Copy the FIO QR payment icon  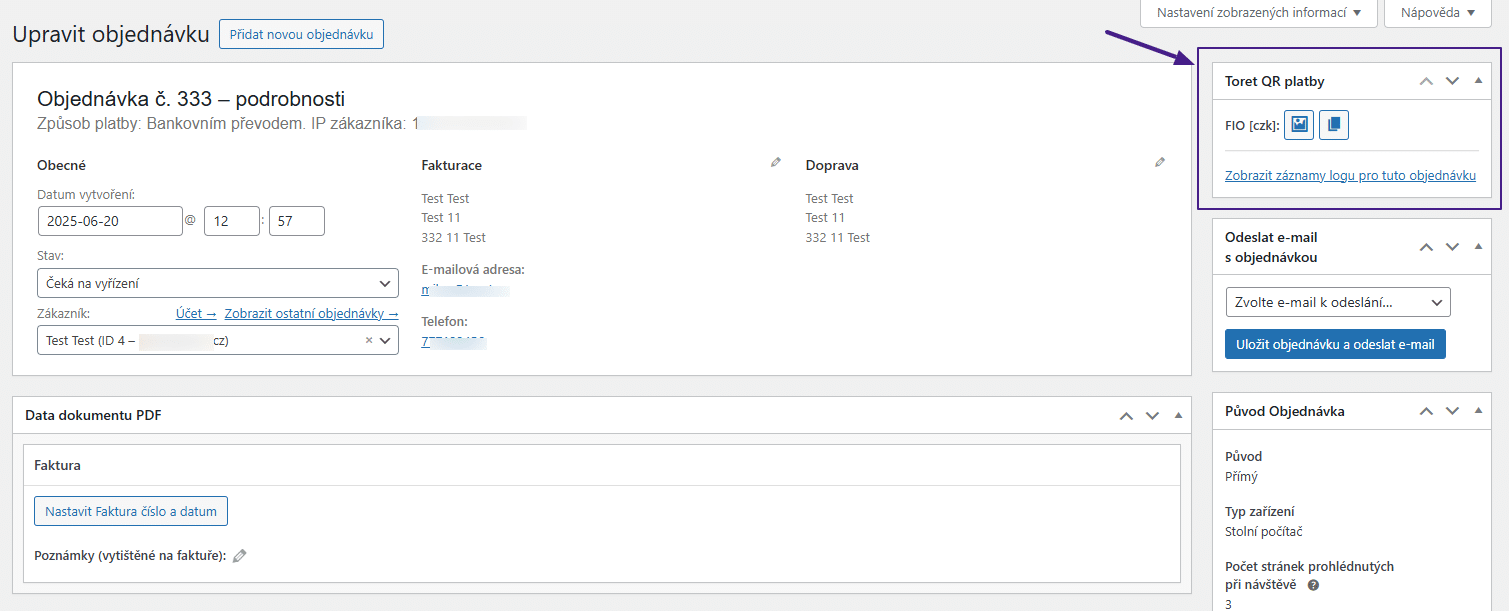tap(1334, 125)
